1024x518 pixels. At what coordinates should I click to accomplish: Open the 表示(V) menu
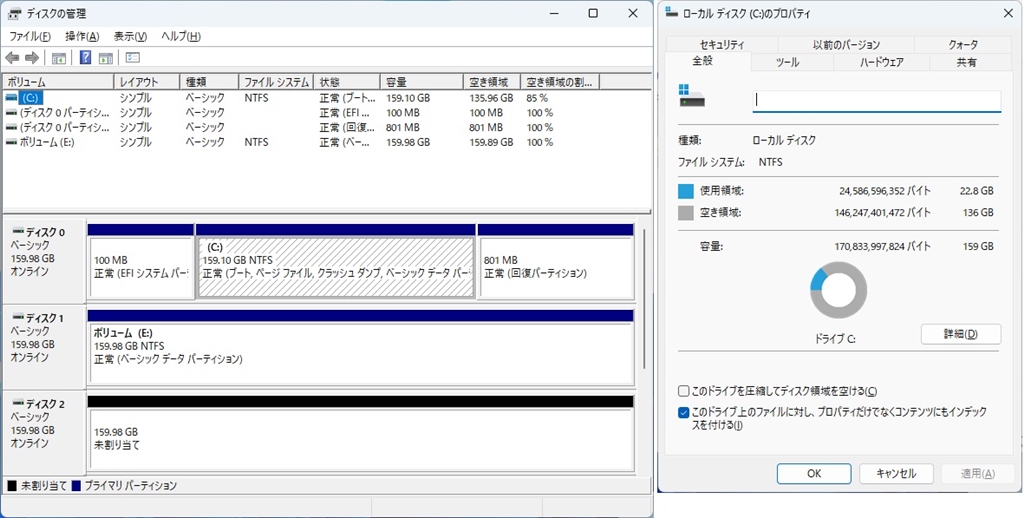(x=131, y=37)
